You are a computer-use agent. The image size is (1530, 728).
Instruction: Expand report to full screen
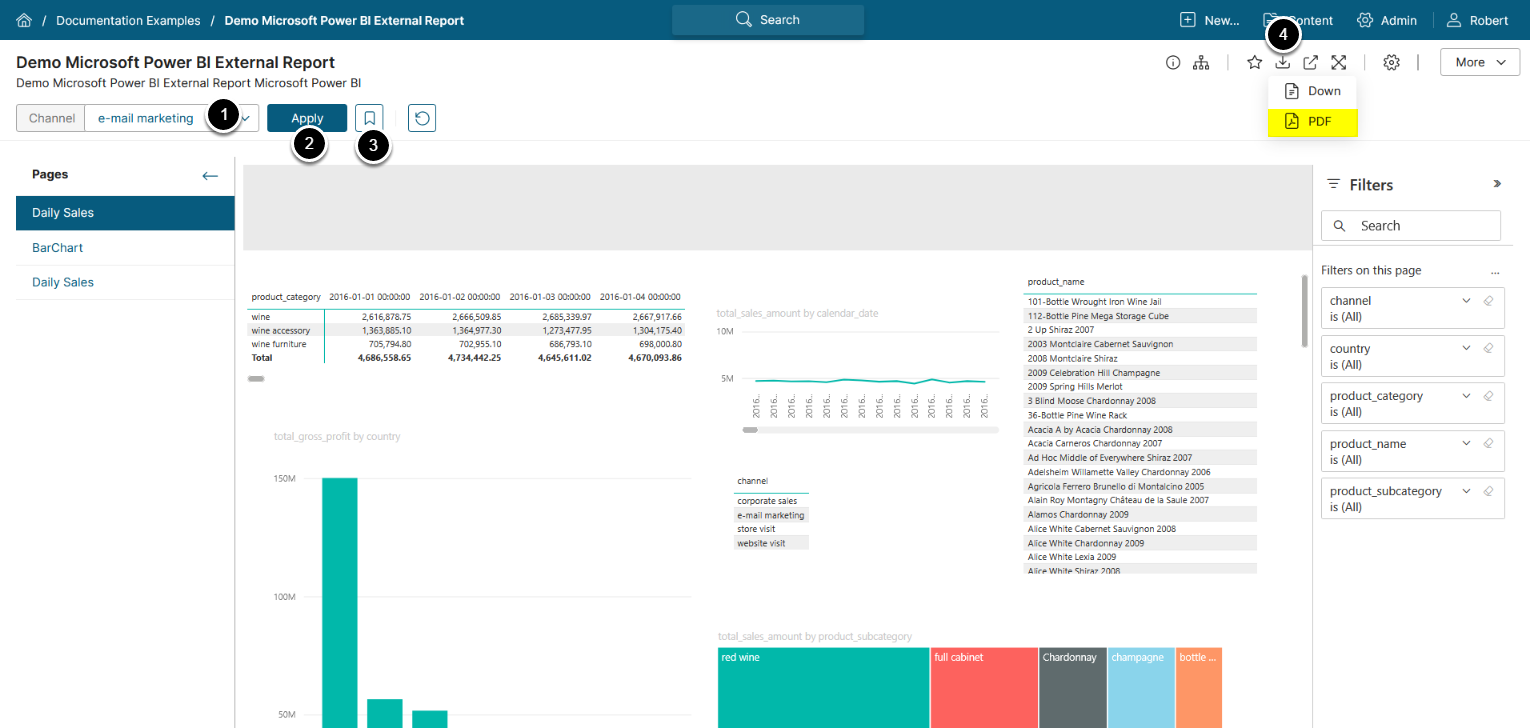(1338, 62)
